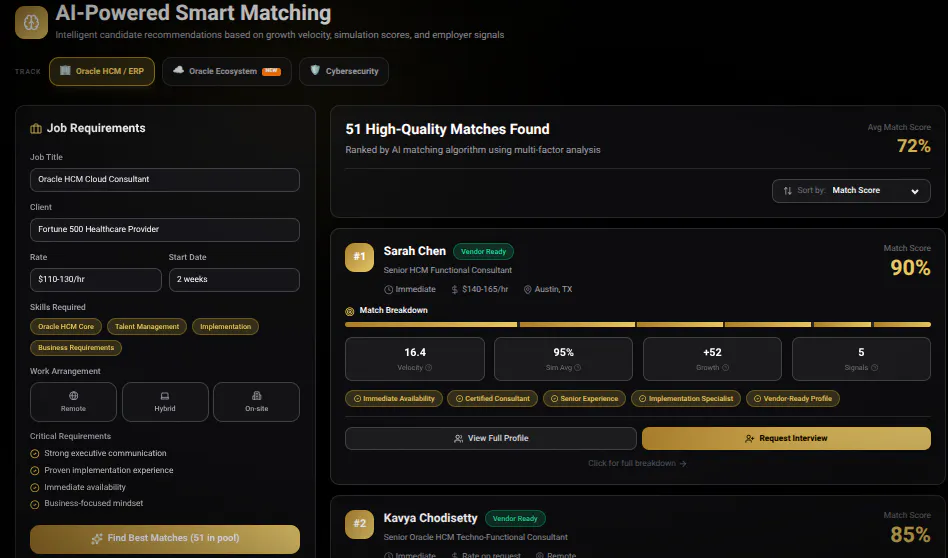This screenshot has width=948, height=558.
Task: Click Kavya Chodisetty's Vendor Ready badge
Action: 515,519
